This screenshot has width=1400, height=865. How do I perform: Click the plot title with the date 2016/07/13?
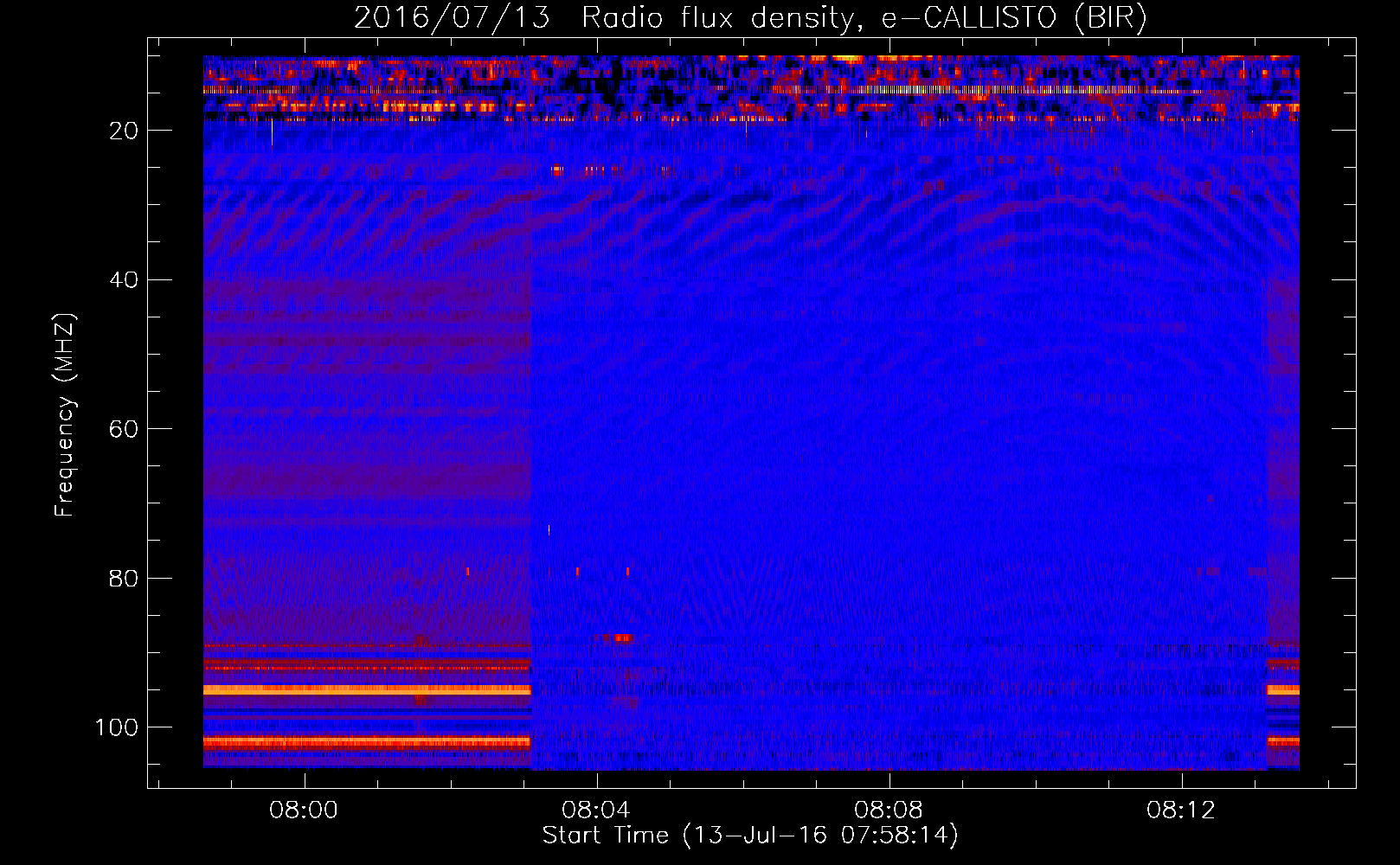click(x=750, y=17)
